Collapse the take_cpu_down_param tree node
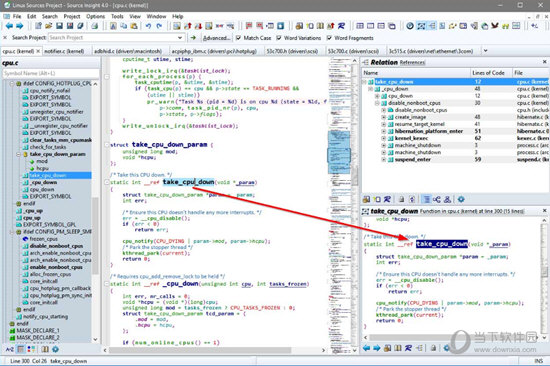 [x=18, y=154]
